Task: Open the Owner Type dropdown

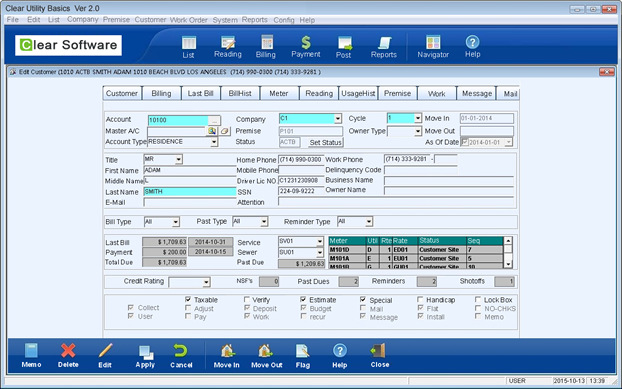Action: [418, 131]
